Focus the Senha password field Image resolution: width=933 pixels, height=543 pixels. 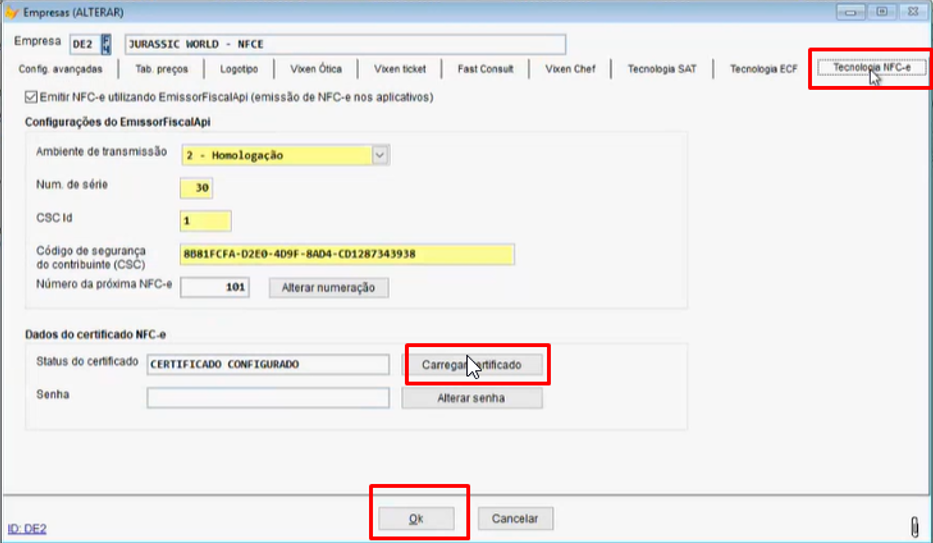267,398
